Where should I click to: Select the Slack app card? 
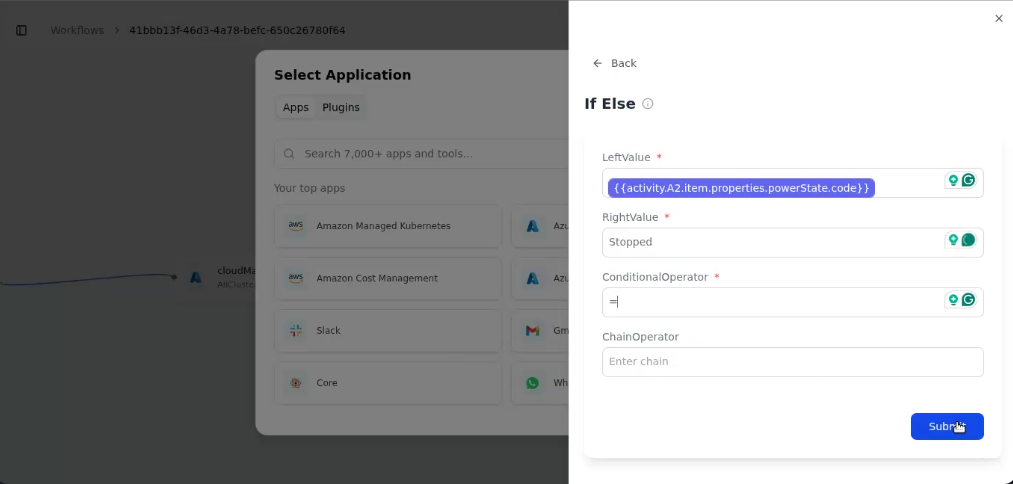(388, 331)
